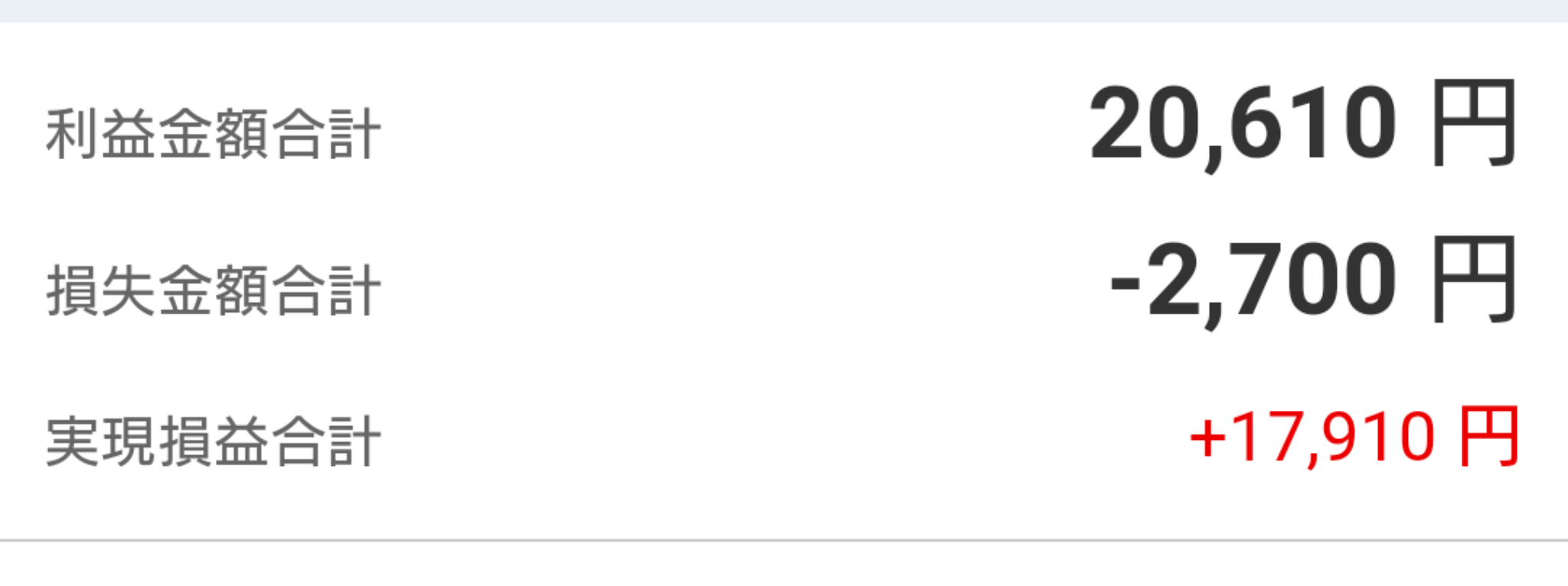Click the 損失 characters in the second label

pos(101,291)
